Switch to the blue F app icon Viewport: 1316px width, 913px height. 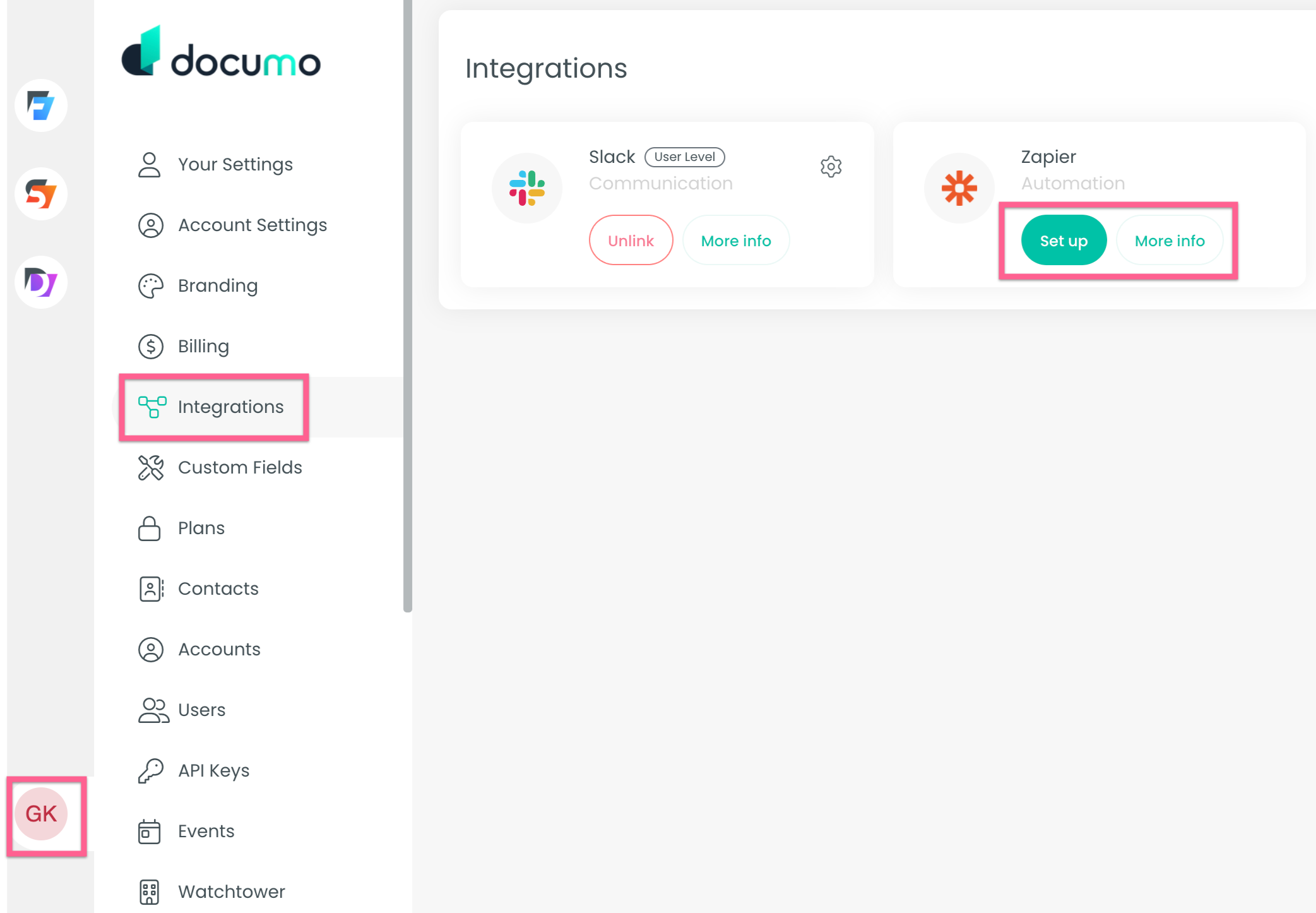pos(41,105)
